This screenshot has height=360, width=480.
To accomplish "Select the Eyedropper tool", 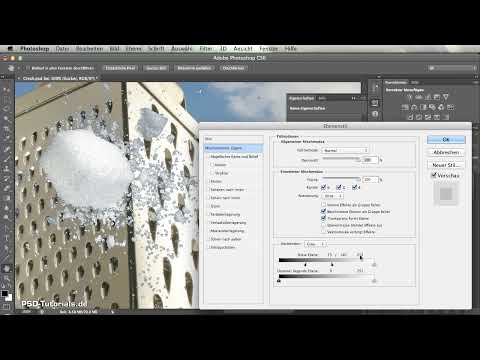I will (6, 138).
